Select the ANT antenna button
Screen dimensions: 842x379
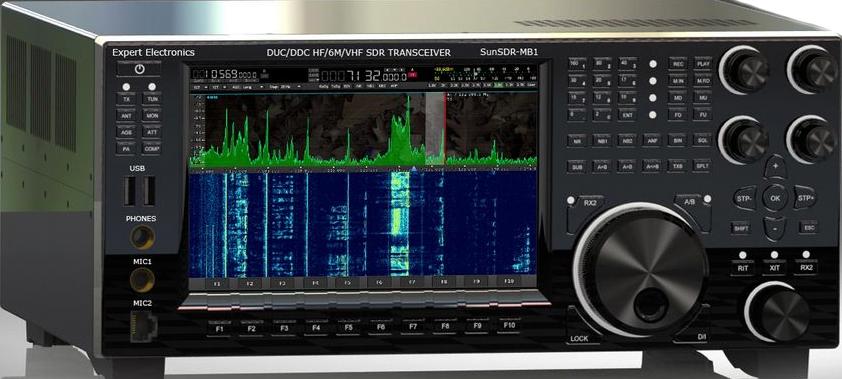pos(126,115)
